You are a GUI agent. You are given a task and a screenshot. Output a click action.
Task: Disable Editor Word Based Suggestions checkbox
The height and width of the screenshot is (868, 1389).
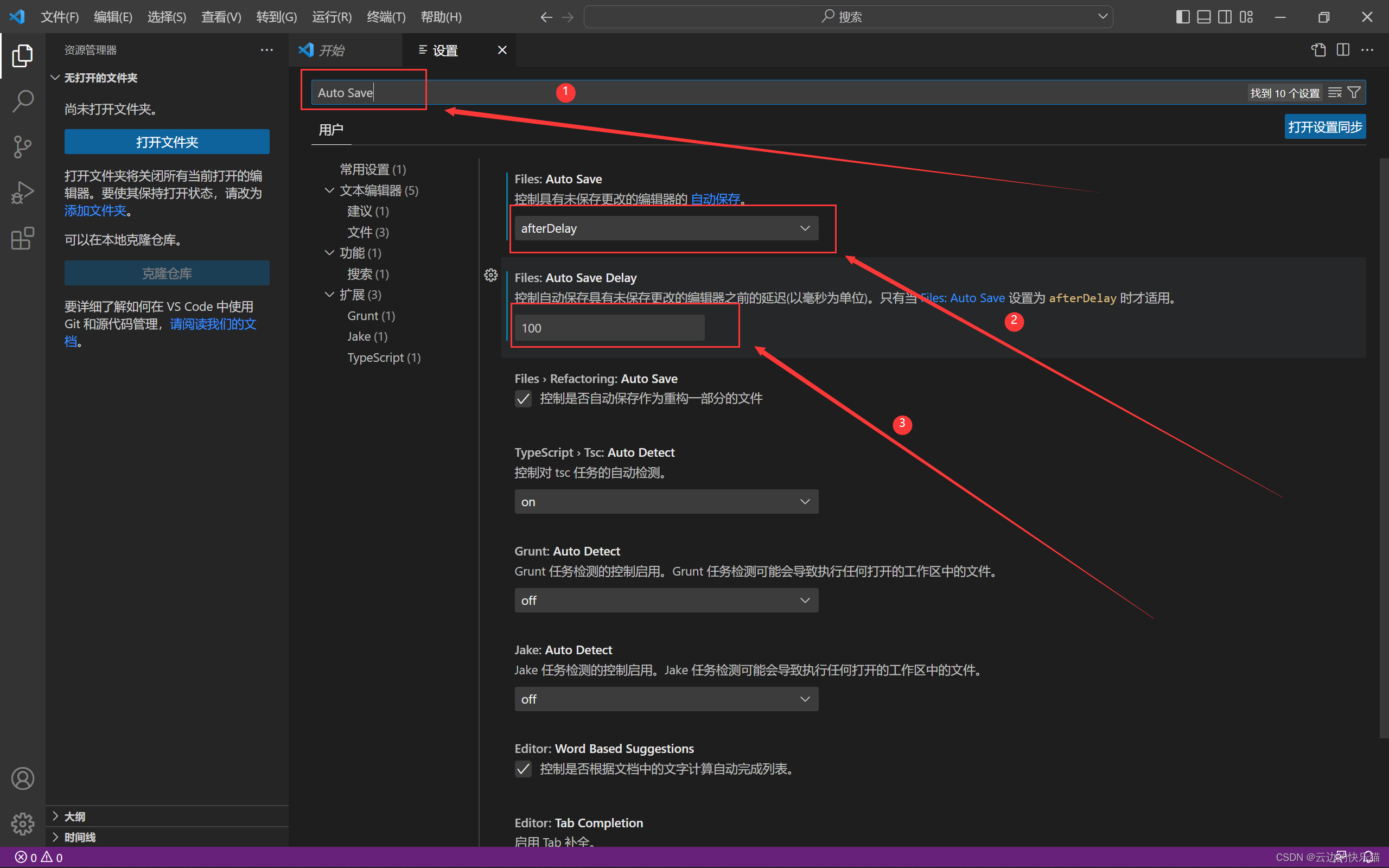pos(523,769)
